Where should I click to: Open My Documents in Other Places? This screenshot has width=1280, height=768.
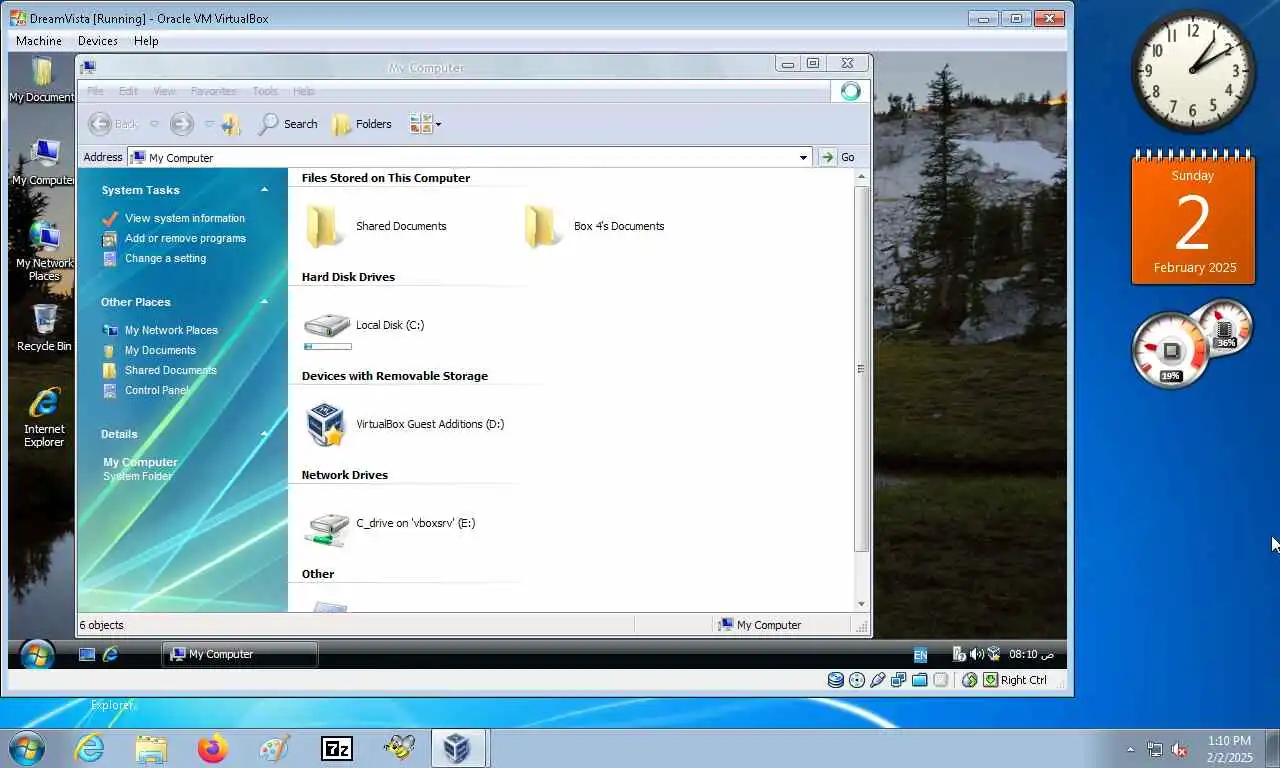click(x=160, y=350)
